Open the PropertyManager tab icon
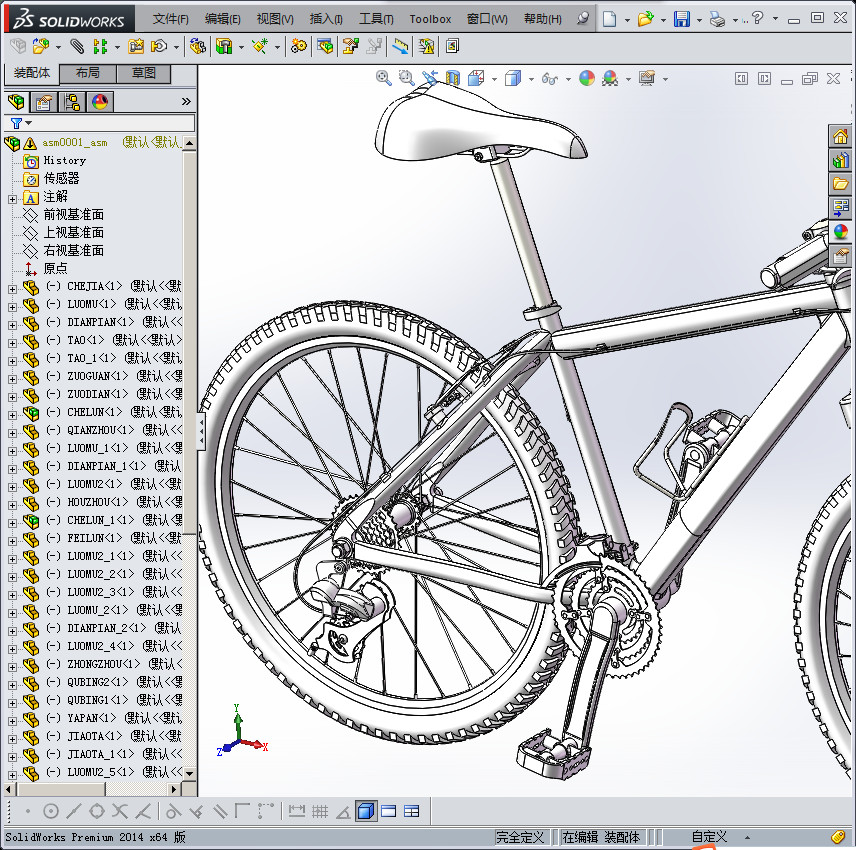856x850 pixels. [x=44, y=102]
